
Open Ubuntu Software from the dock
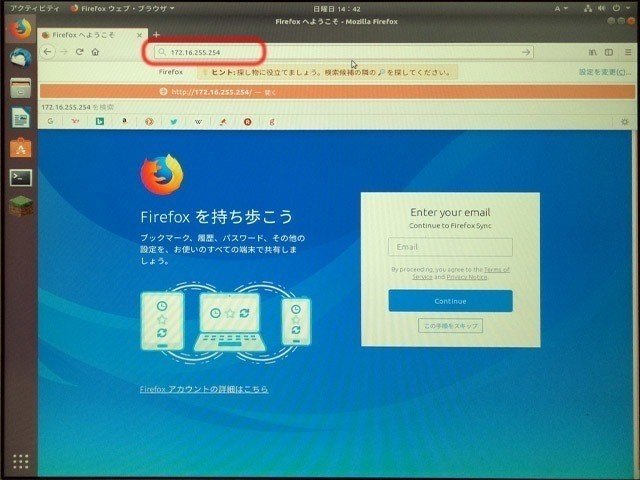tap(20, 147)
